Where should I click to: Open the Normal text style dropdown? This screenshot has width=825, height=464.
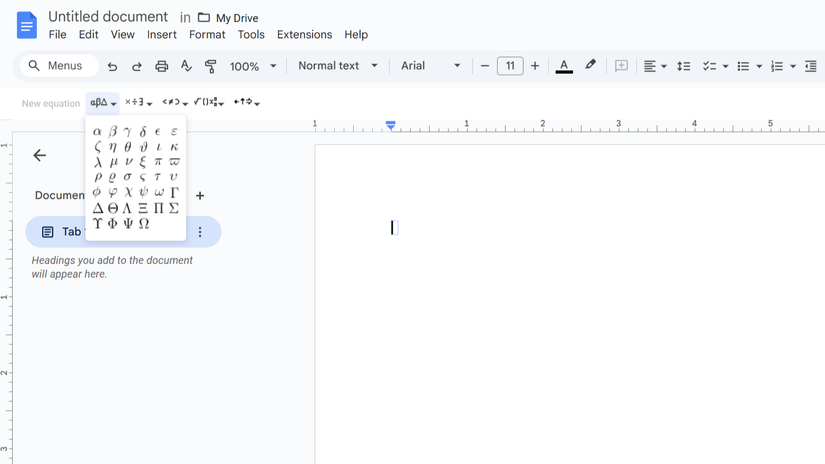click(338, 66)
